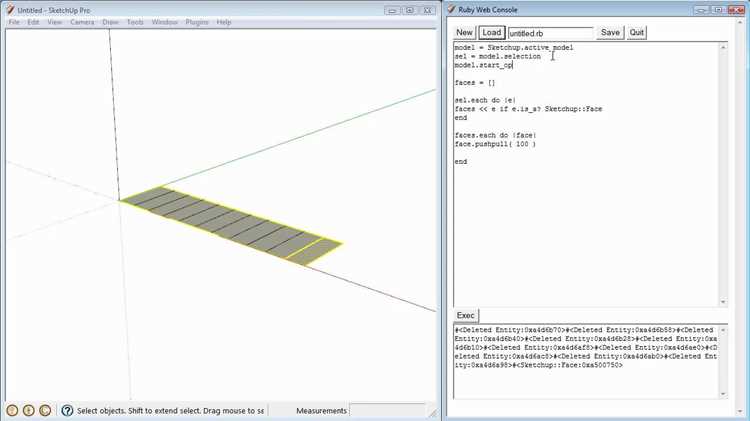Click the New button in Ruby console
The height and width of the screenshot is (421, 750).
pyautogui.click(x=464, y=33)
